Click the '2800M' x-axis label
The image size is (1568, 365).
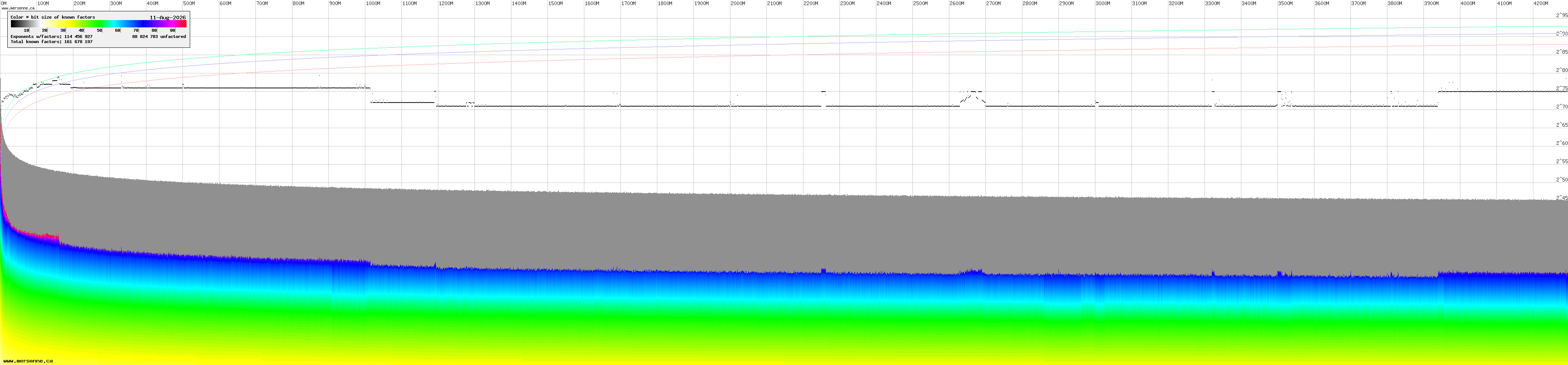point(1030,4)
